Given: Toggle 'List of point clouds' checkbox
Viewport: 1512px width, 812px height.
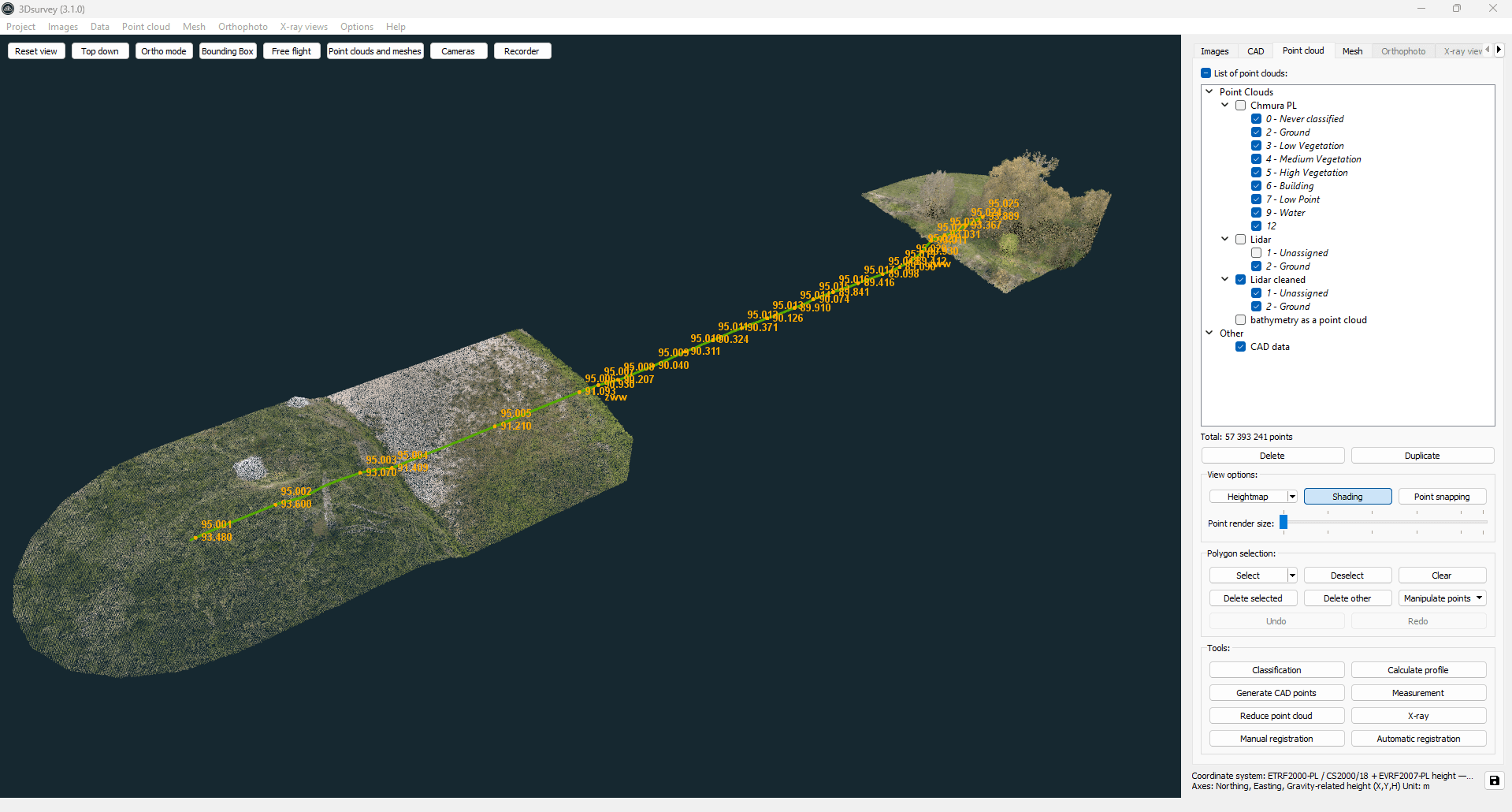Looking at the screenshot, I should click(1206, 73).
